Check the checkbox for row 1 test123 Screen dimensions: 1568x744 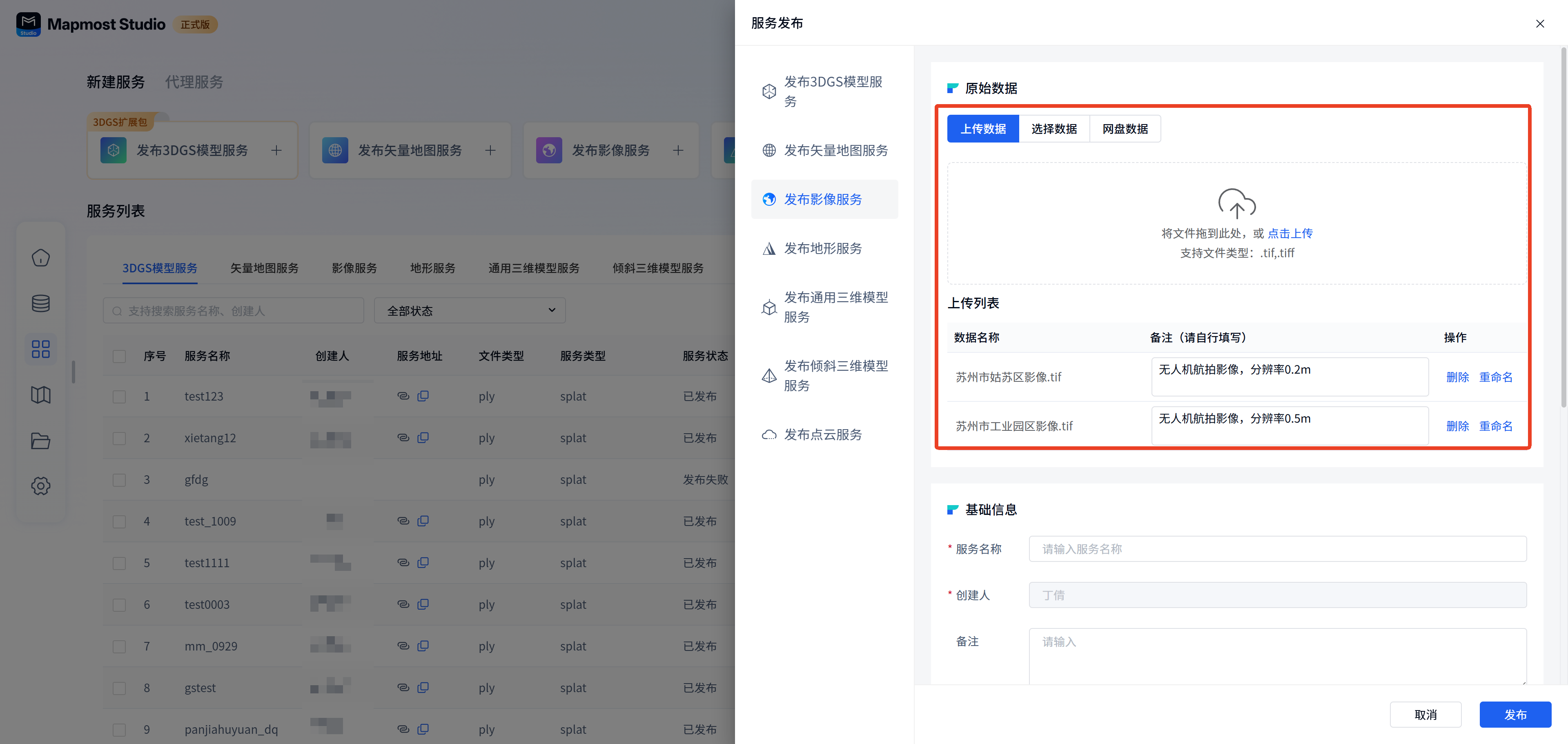[119, 397]
